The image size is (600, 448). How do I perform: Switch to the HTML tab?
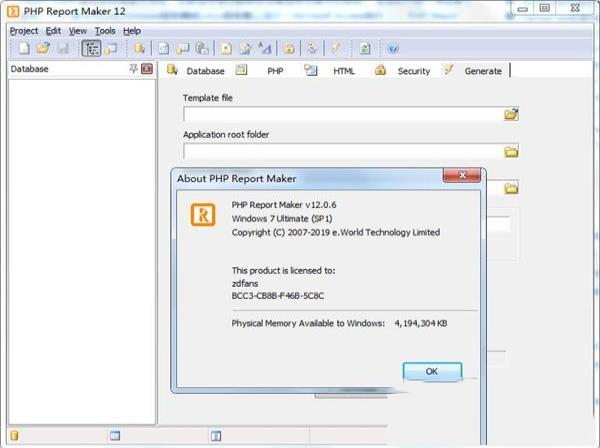coord(330,71)
